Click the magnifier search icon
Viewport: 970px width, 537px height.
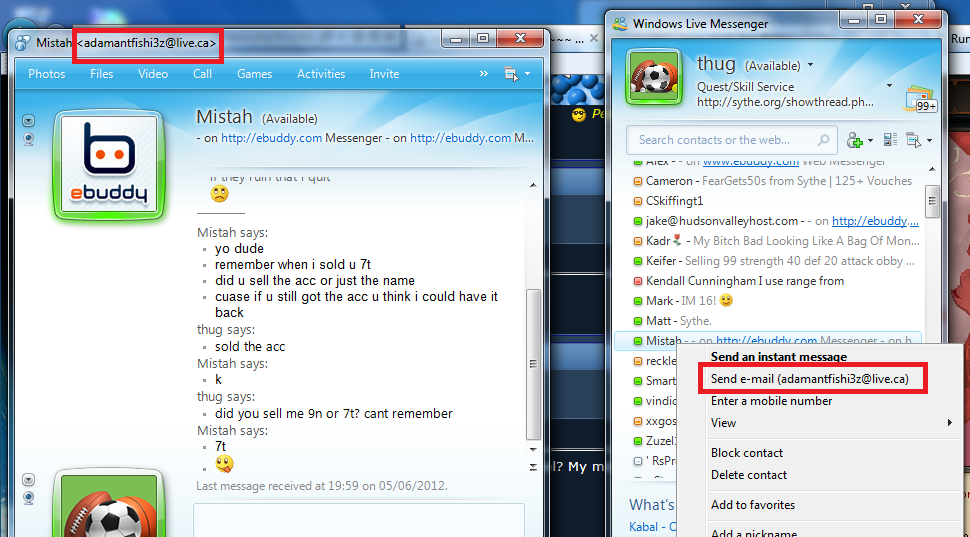823,140
